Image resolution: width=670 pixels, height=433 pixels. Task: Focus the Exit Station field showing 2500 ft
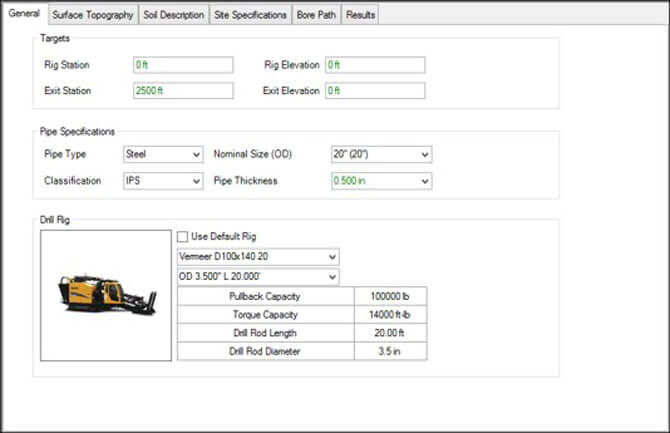pyautogui.click(x=183, y=91)
